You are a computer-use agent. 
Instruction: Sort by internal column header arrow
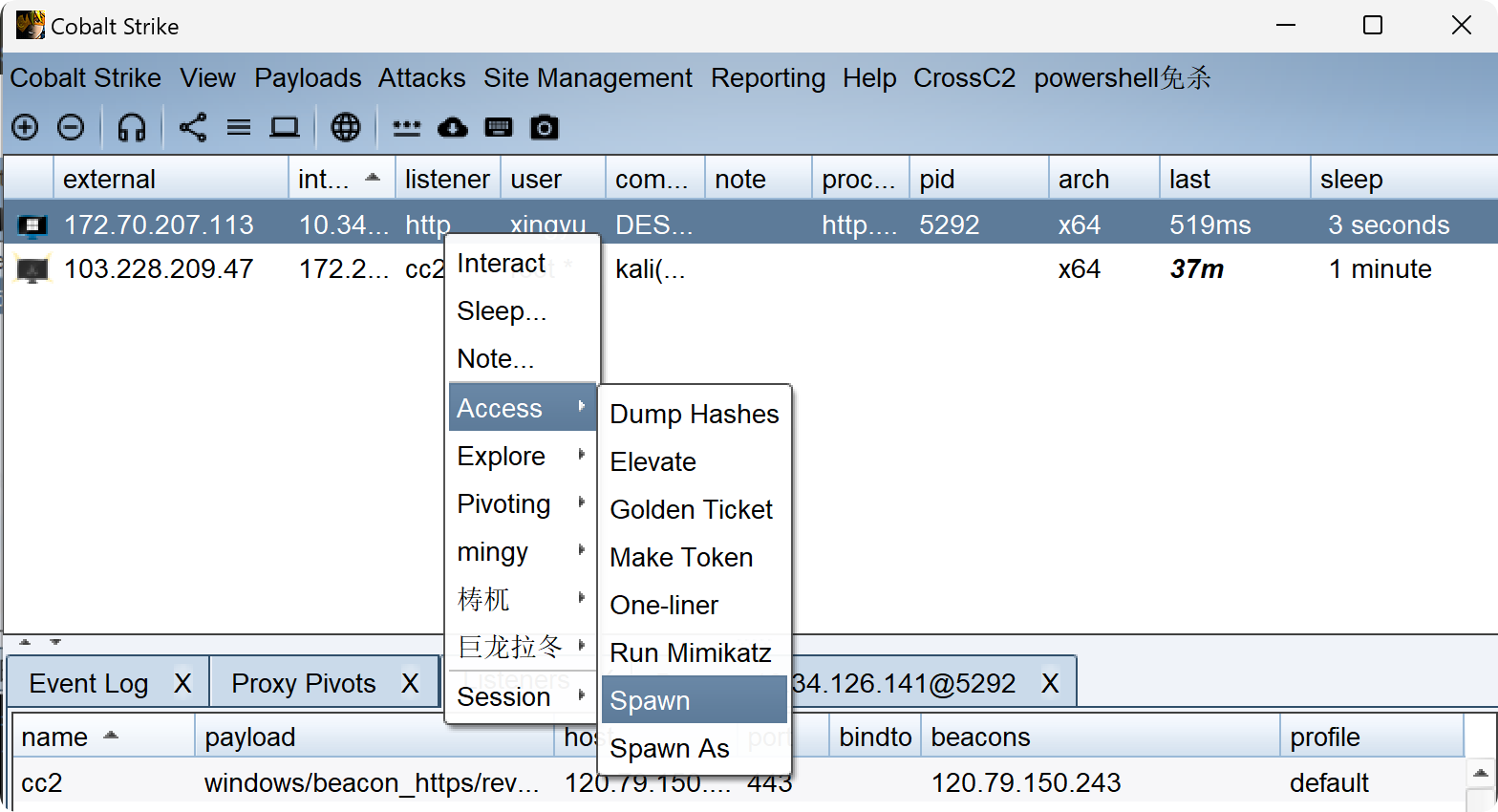(x=373, y=177)
